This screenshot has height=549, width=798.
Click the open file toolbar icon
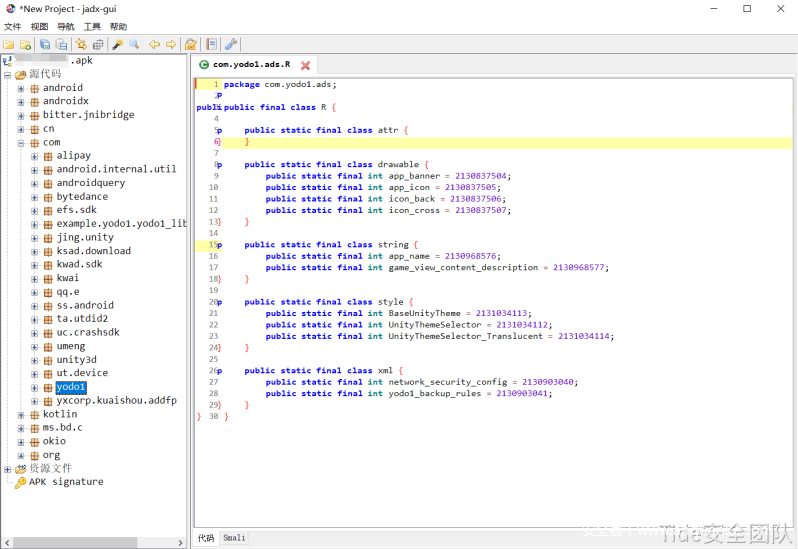coord(8,44)
